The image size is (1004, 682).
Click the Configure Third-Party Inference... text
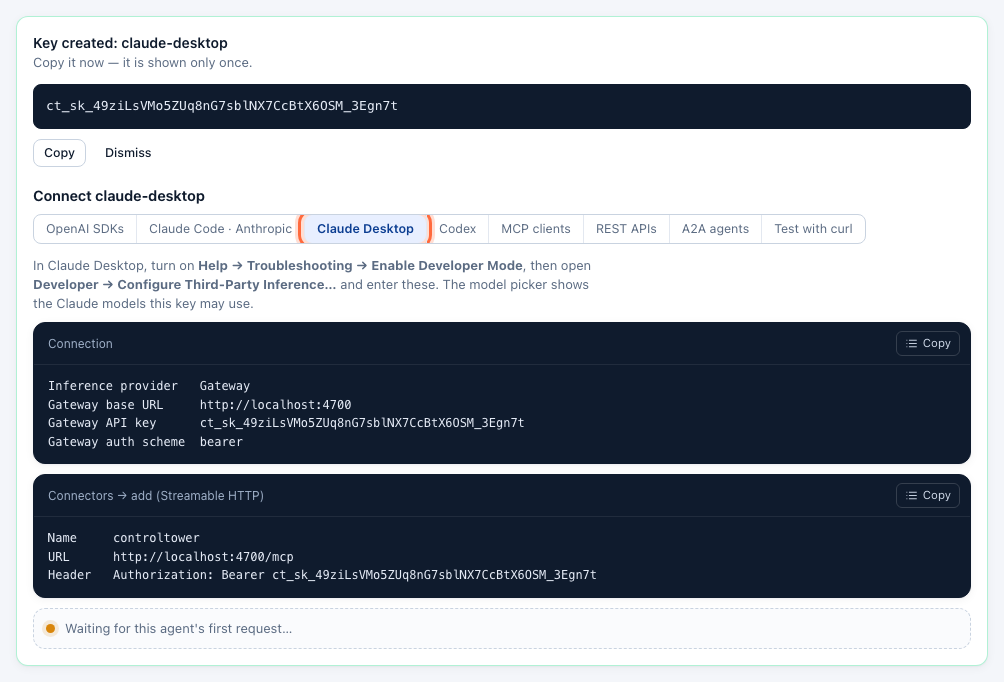227,284
